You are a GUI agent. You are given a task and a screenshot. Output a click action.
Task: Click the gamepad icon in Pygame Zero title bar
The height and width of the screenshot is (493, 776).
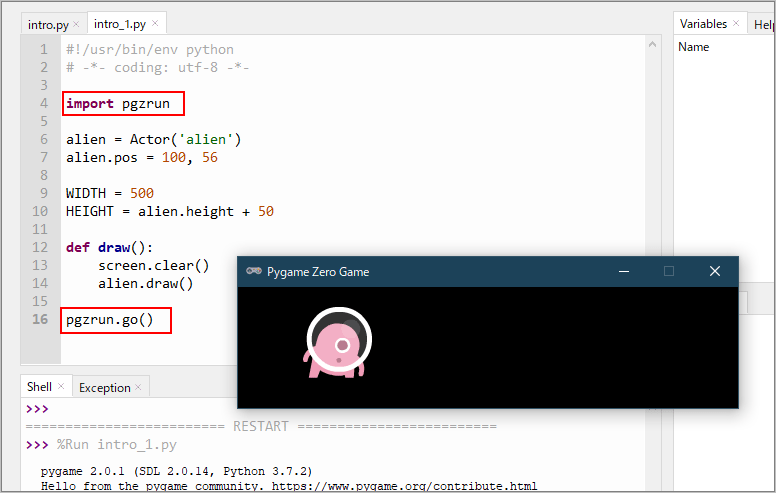click(x=254, y=271)
